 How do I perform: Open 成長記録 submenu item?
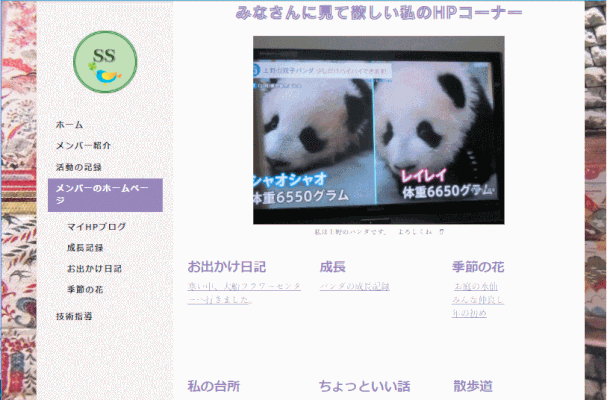[85, 248]
